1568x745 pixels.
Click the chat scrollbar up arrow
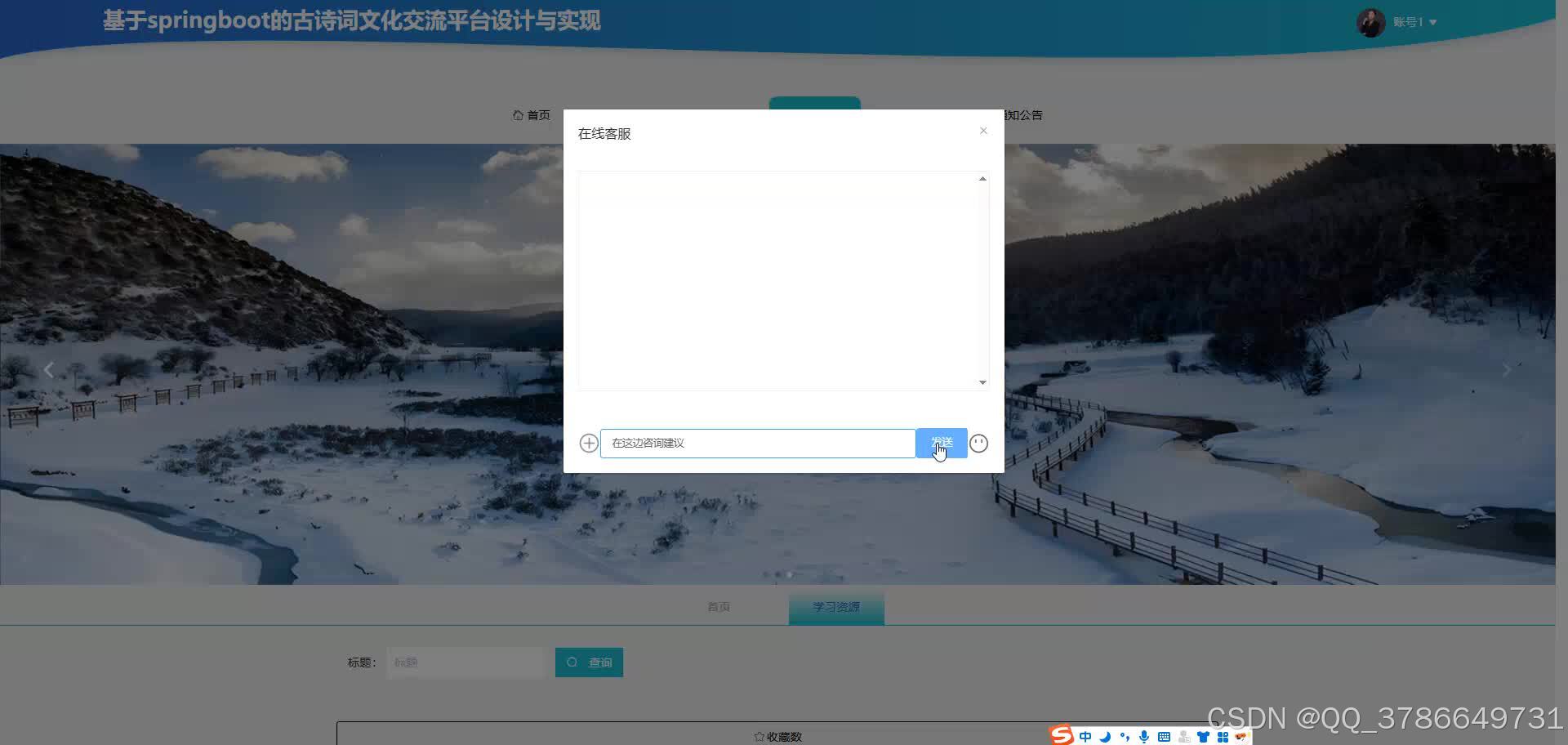tap(982, 178)
